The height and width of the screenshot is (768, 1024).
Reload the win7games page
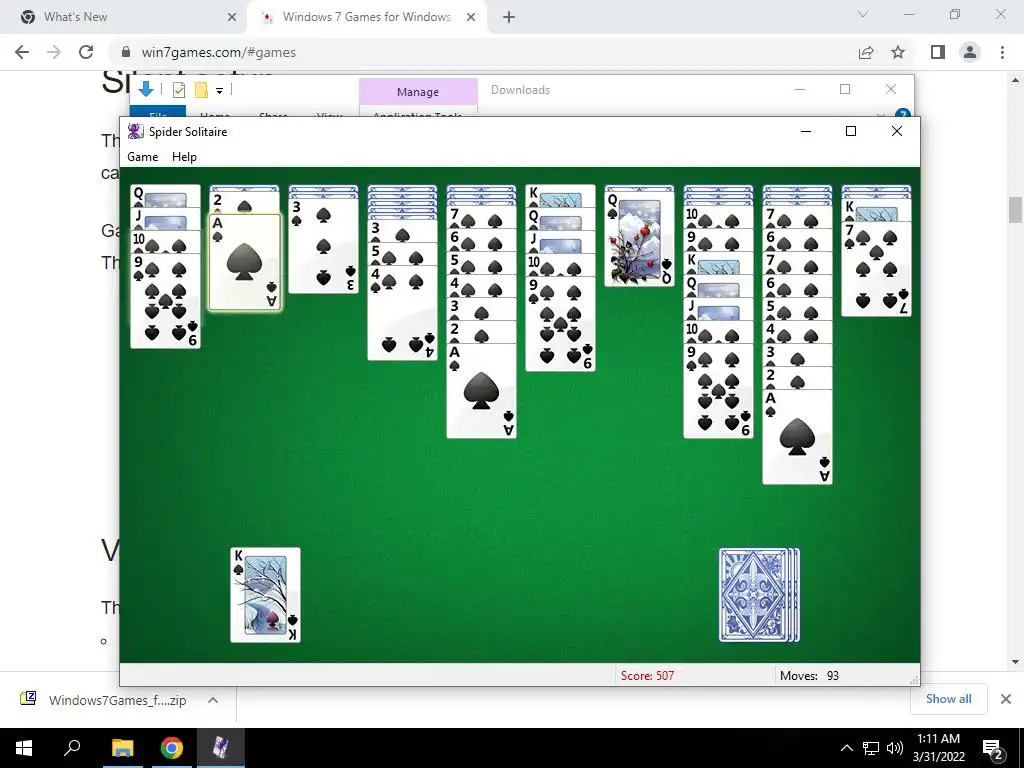pos(86,52)
